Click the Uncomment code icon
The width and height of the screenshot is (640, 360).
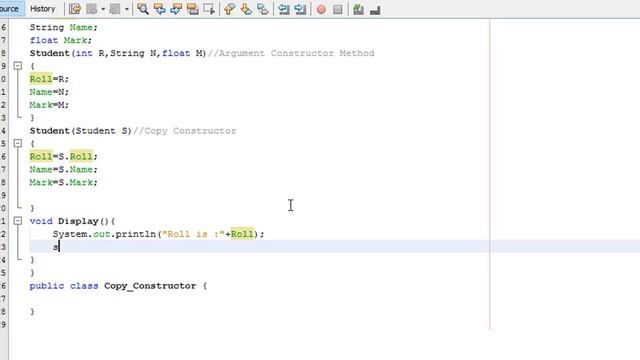pos(375,9)
